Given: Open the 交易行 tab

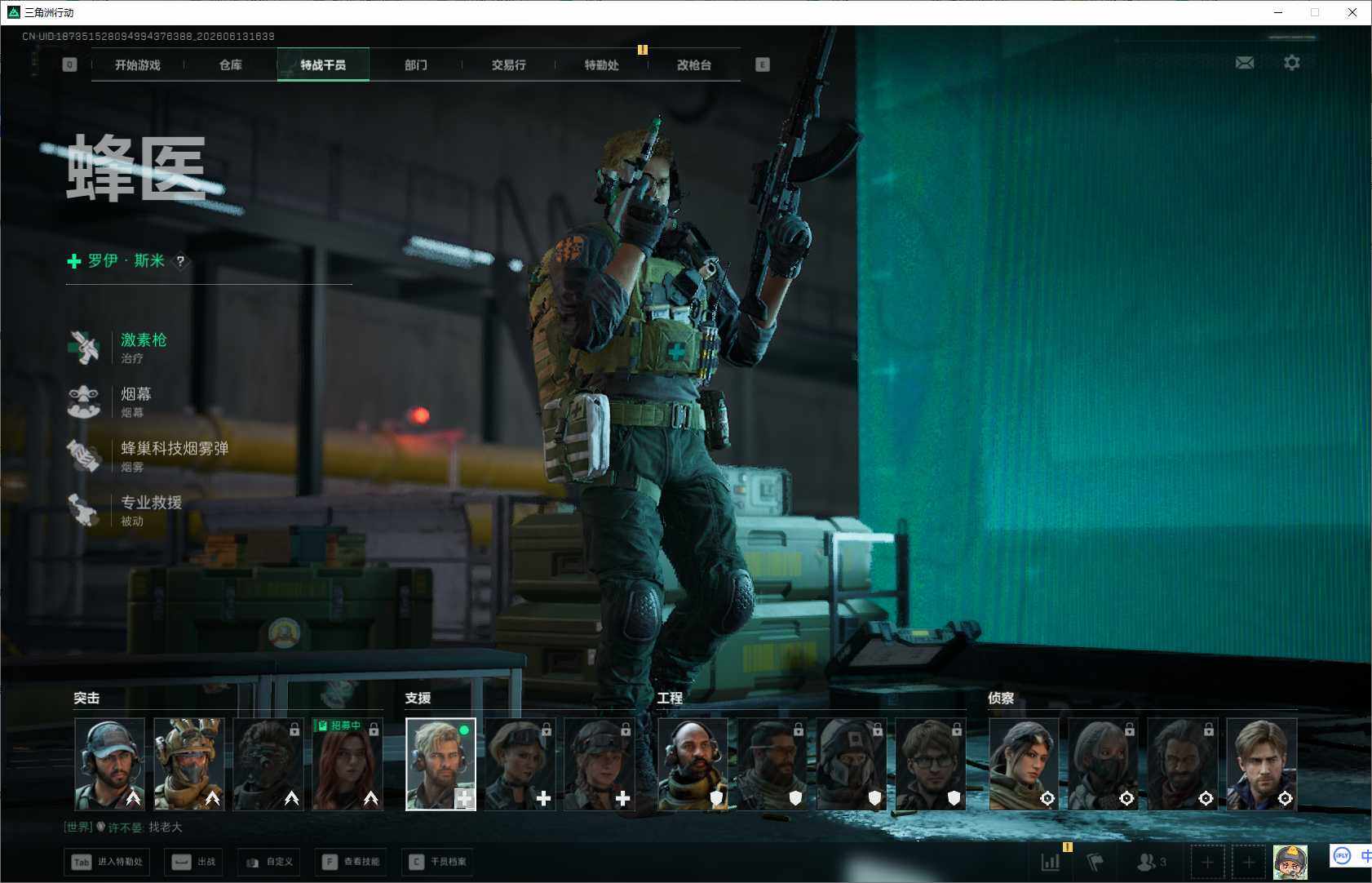Looking at the screenshot, I should click(x=509, y=64).
